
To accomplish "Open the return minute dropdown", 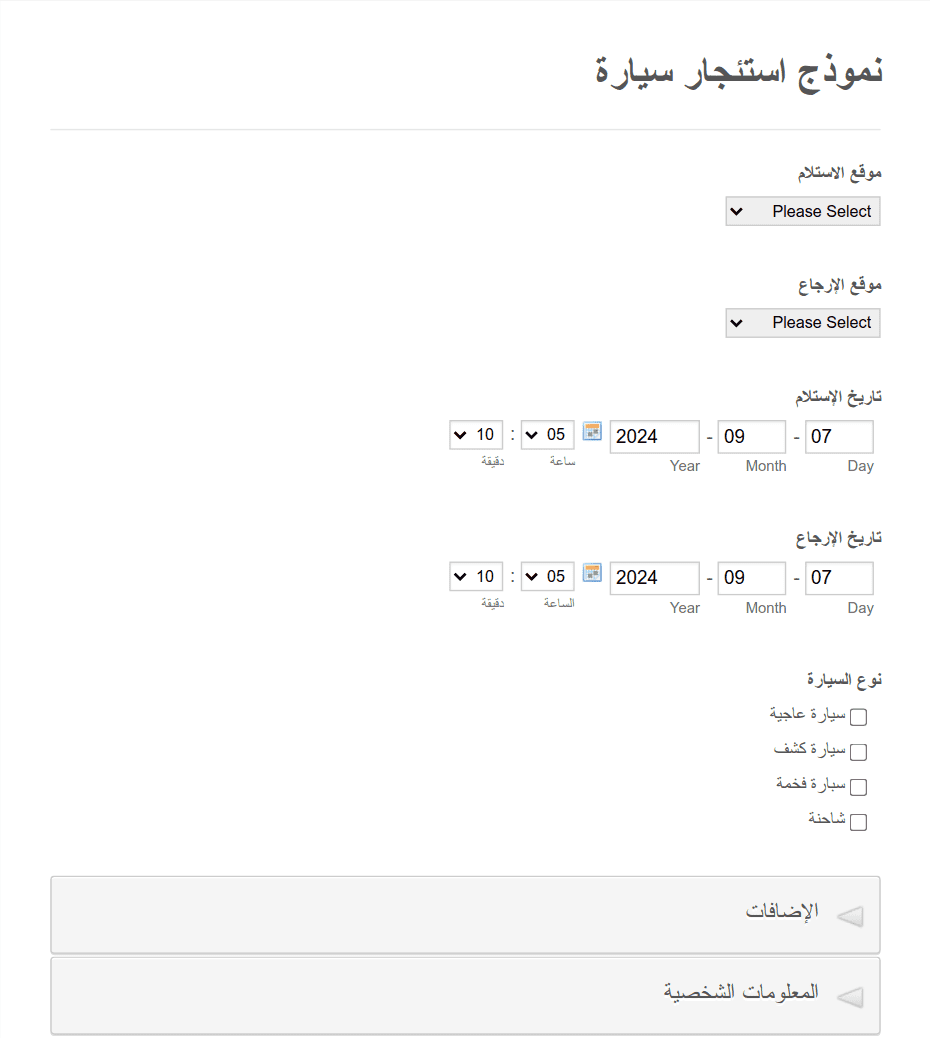I will pos(476,577).
